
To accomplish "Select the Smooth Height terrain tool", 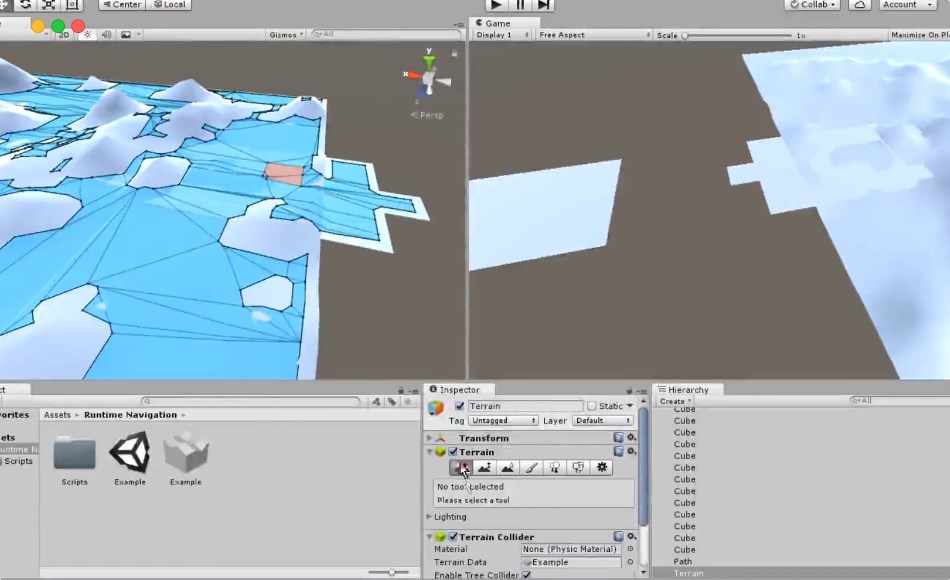I will (x=507, y=468).
